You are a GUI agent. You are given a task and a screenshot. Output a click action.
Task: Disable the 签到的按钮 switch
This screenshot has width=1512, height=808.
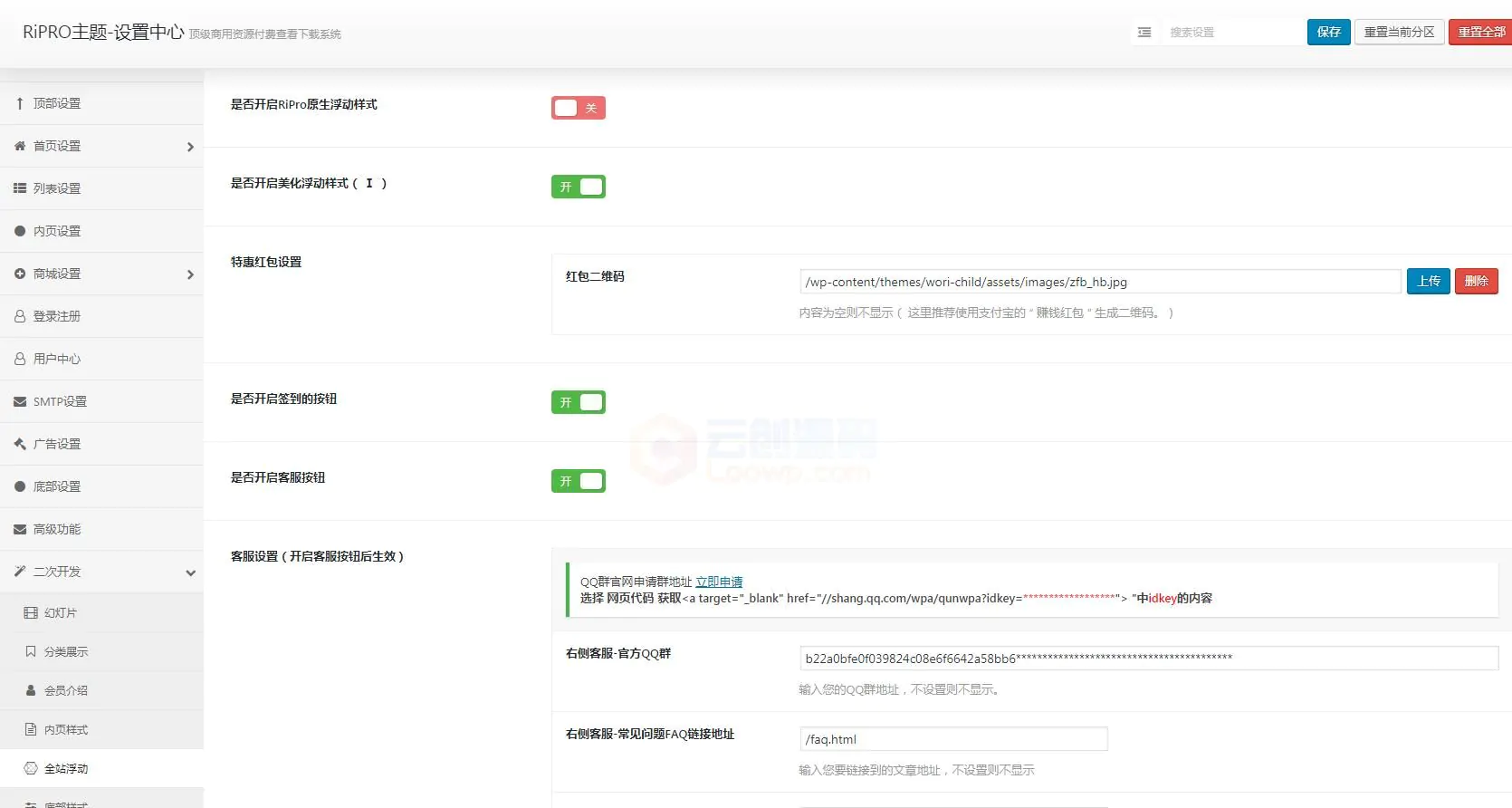(x=579, y=402)
